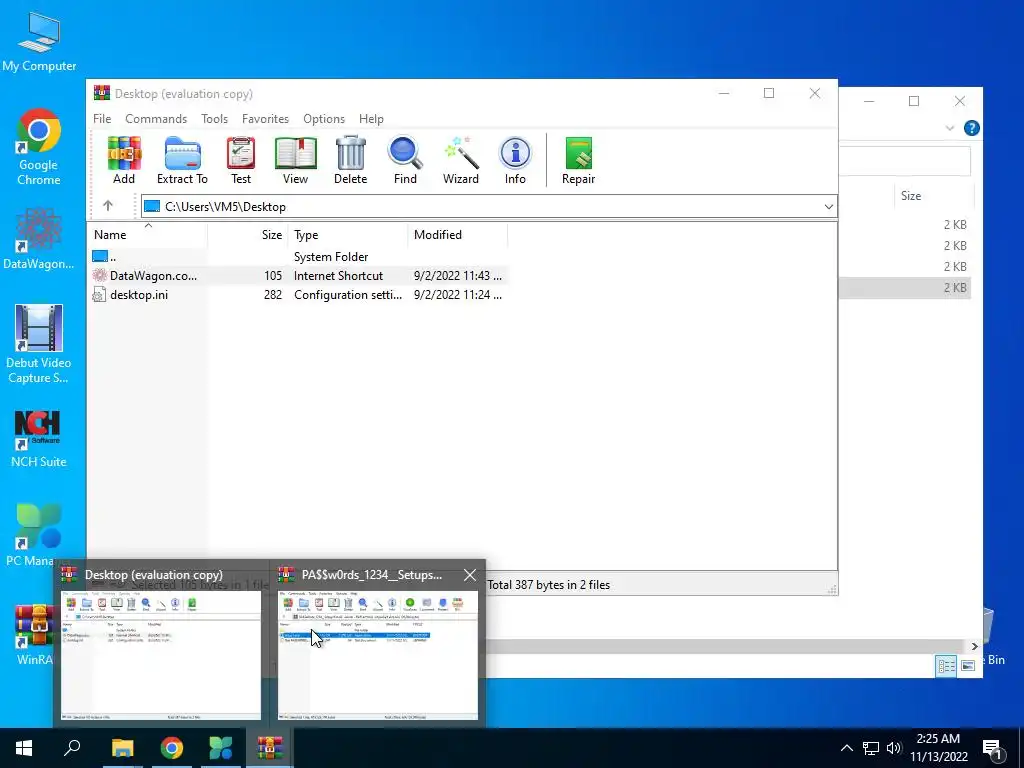Click the Info toolbar icon

click(515, 161)
